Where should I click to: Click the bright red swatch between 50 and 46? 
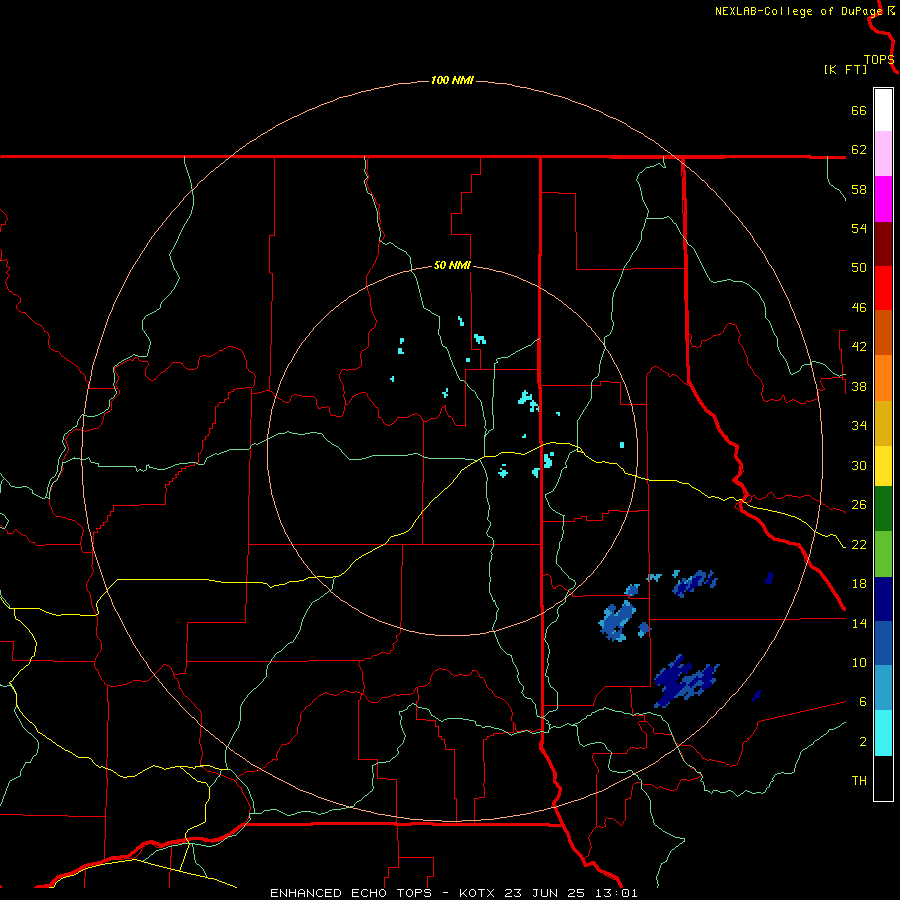(883, 289)
